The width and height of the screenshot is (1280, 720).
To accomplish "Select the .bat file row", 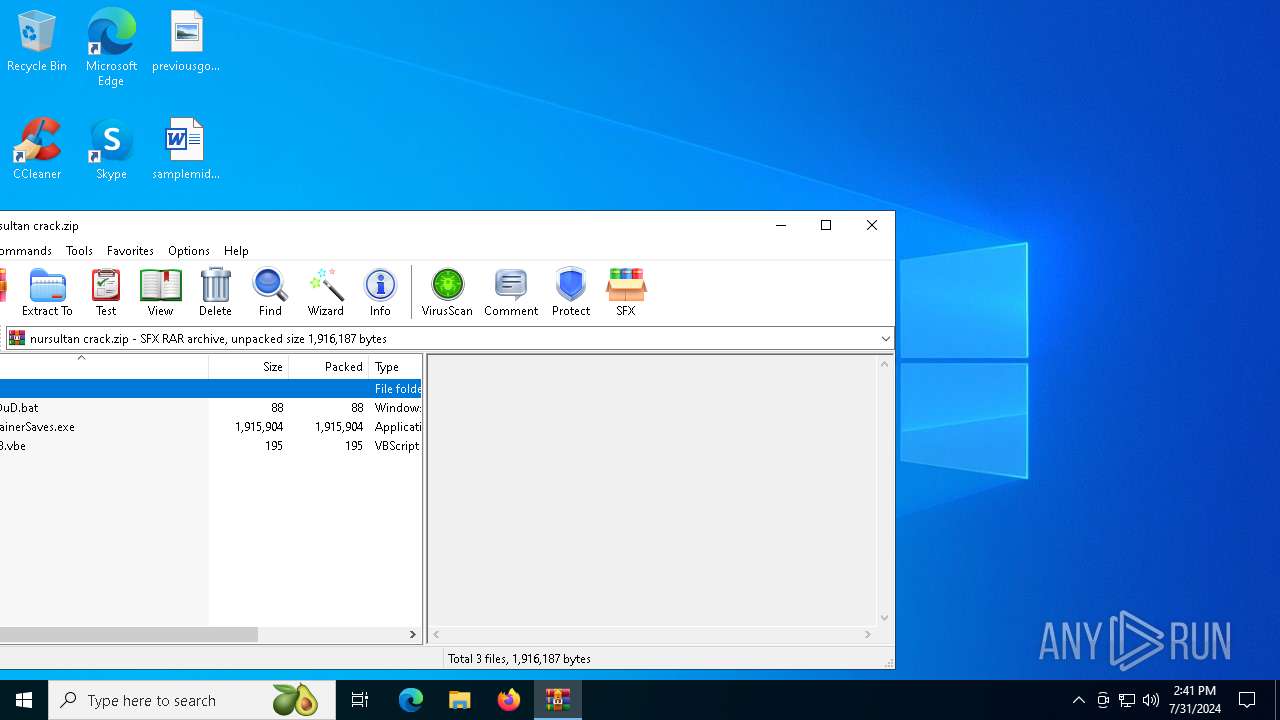I will click(x=211, y=408).
